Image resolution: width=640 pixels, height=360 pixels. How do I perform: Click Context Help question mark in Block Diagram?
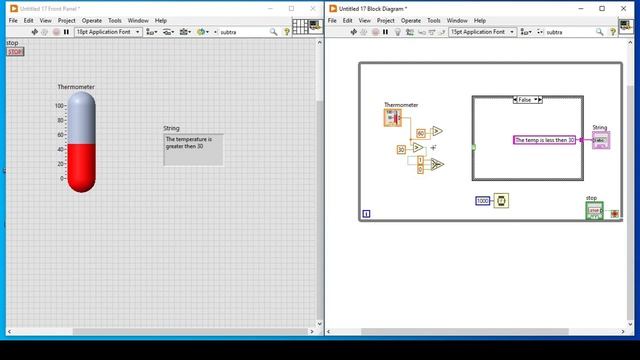(613, 32)
